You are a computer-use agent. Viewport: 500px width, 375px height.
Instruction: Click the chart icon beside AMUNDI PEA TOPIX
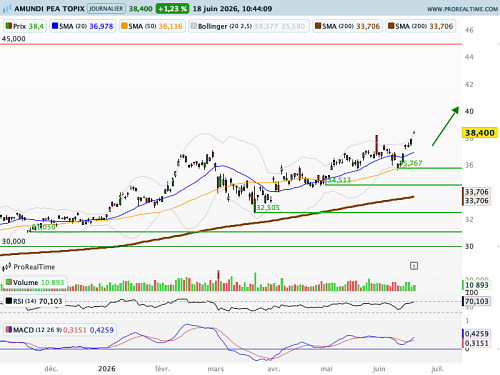7,9
